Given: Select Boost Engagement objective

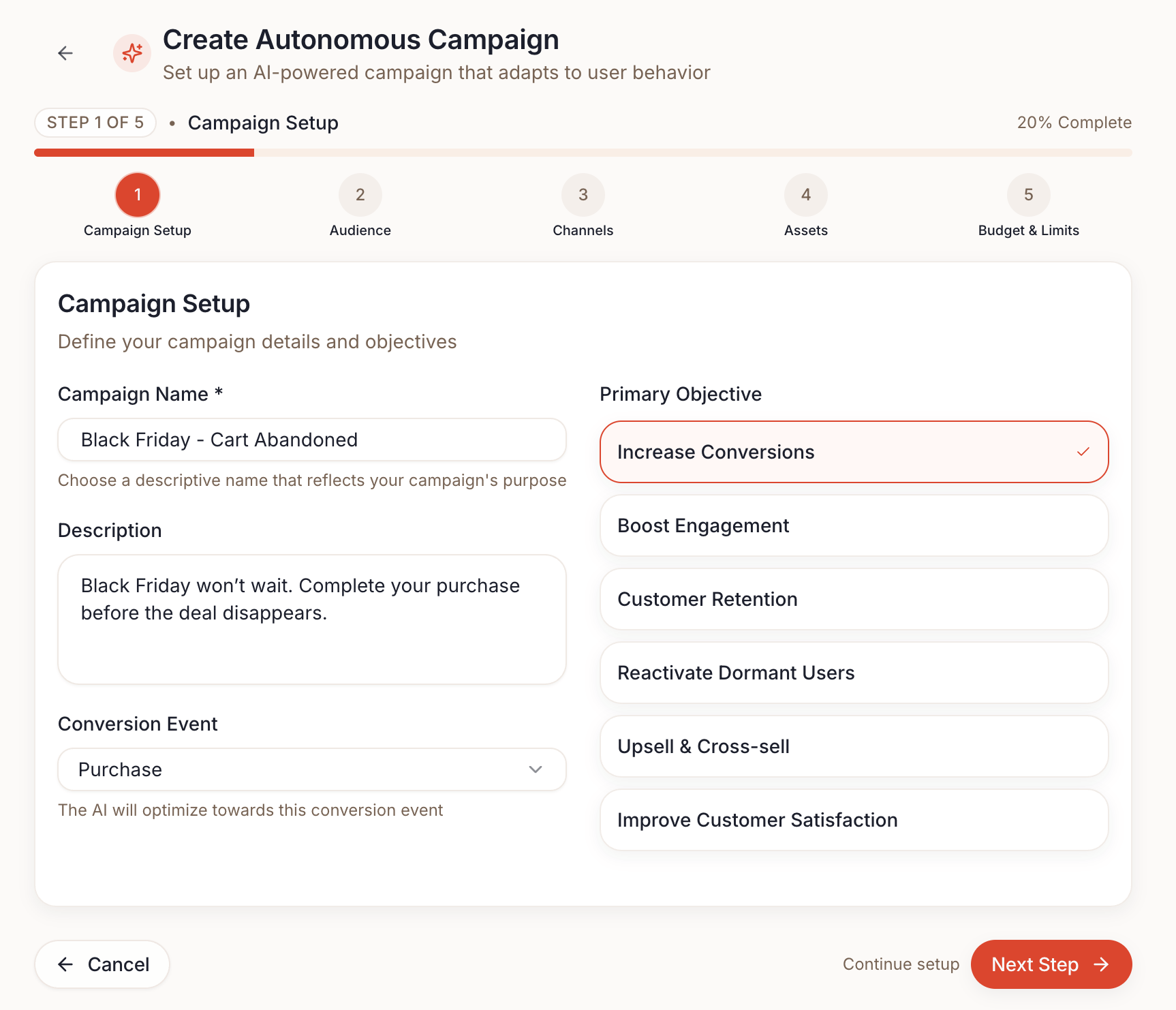Looking at the screenshot, I should tap(854, 525).
